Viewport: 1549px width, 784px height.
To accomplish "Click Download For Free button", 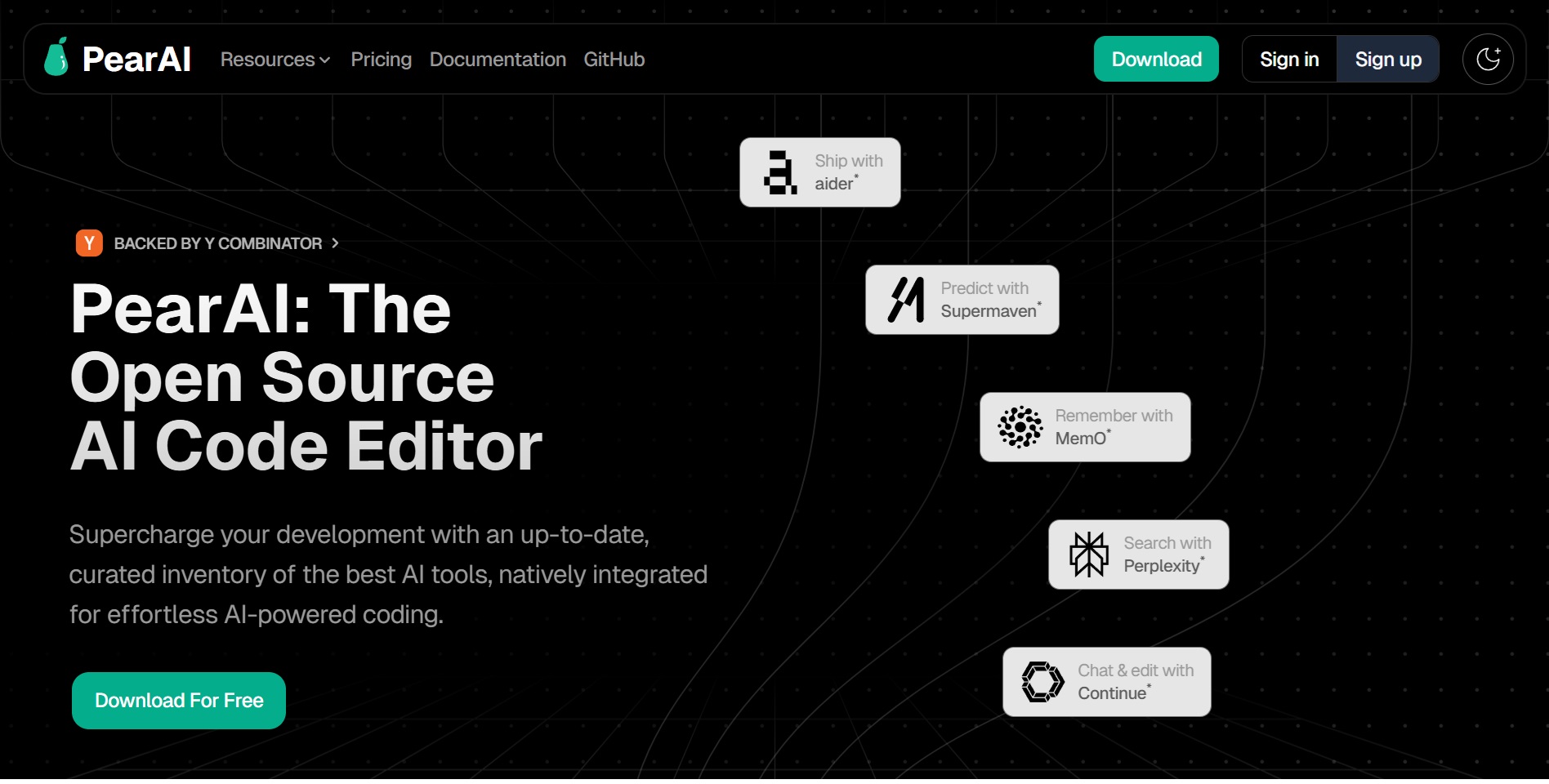I will (x=179, y=701).
